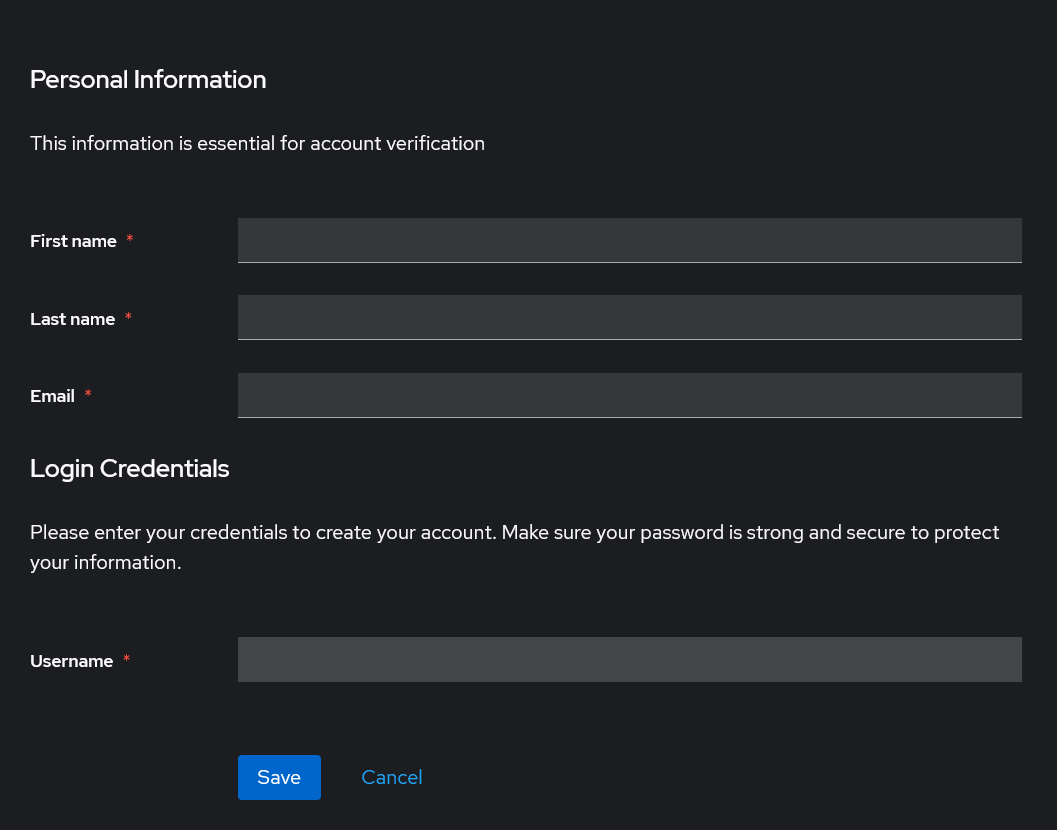
Task: Click the Username field label
Action: point(72,661)
